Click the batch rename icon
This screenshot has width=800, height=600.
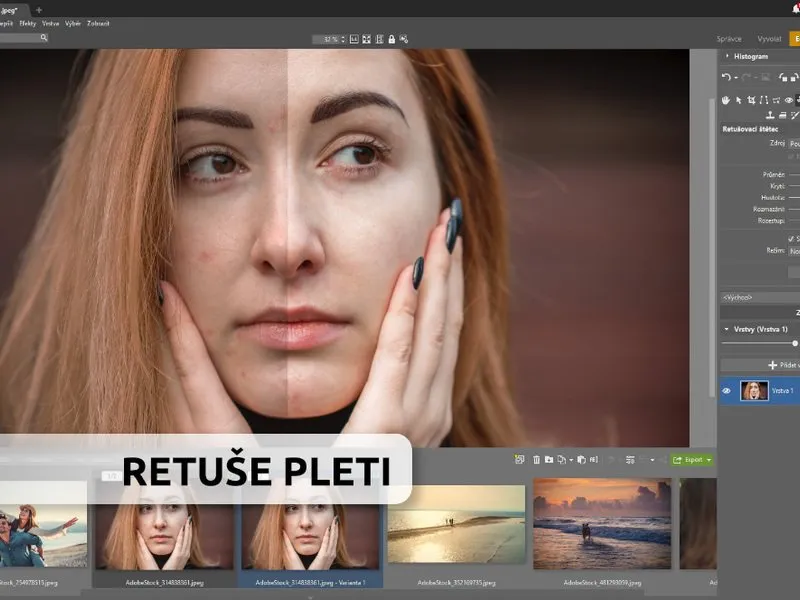pyautogui.click(x=594, y=460)
